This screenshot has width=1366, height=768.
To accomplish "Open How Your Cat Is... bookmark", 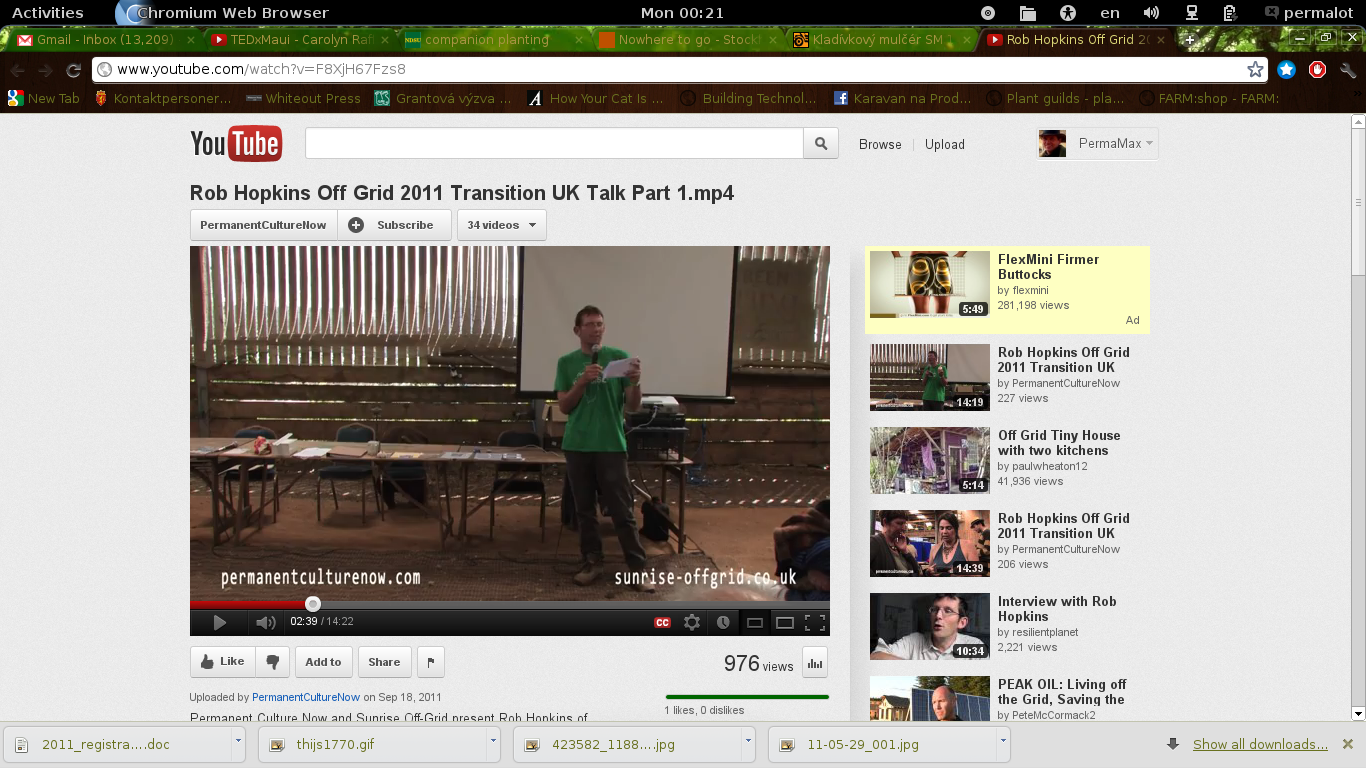I will click(x=595, y=98).
